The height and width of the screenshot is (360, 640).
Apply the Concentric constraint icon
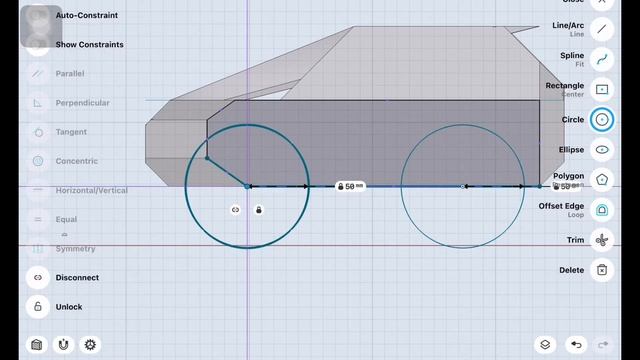pyautogui.click(x=38, y=161)
